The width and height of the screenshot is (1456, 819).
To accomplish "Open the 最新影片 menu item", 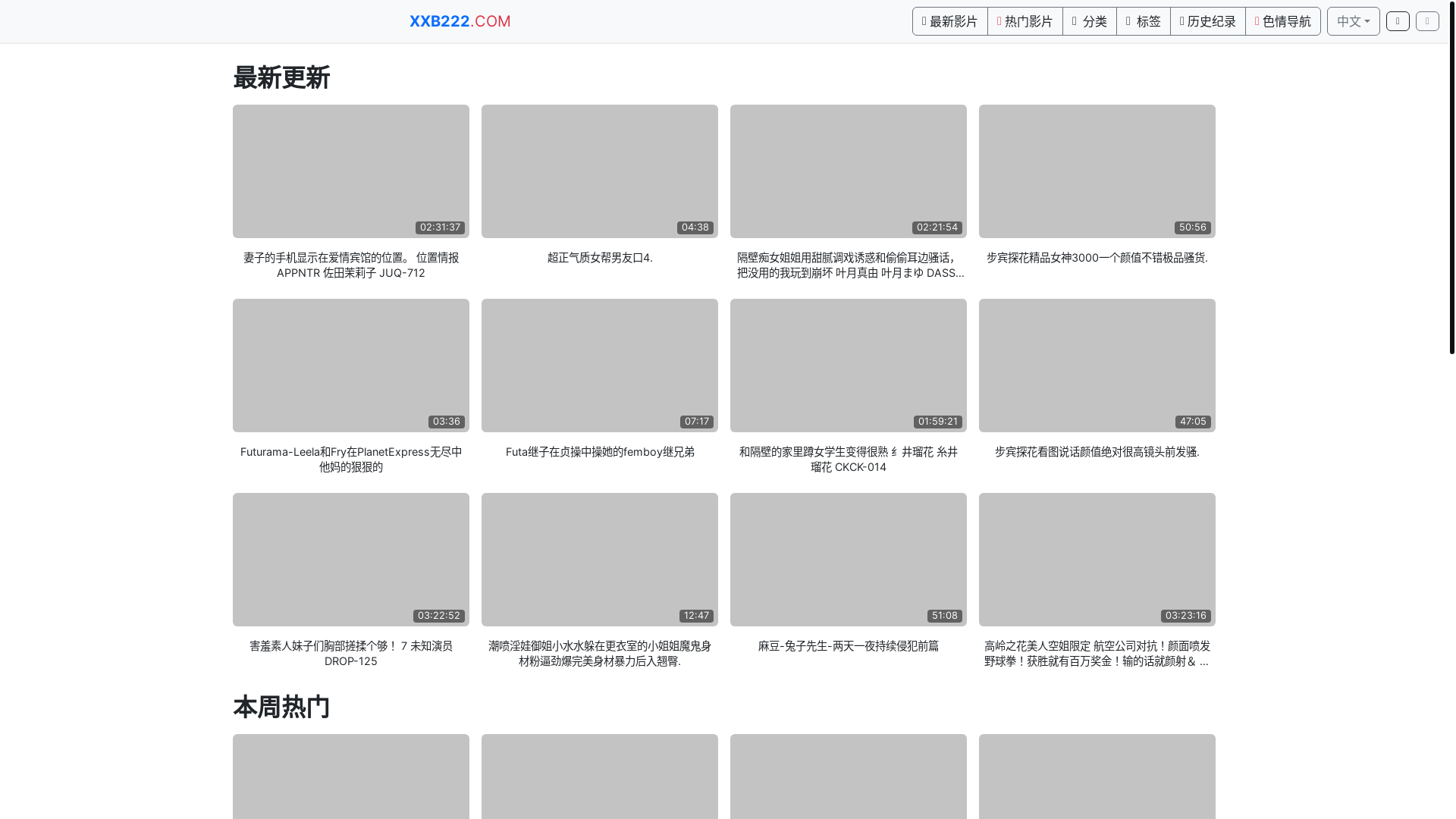I will (x=949, y=21).
